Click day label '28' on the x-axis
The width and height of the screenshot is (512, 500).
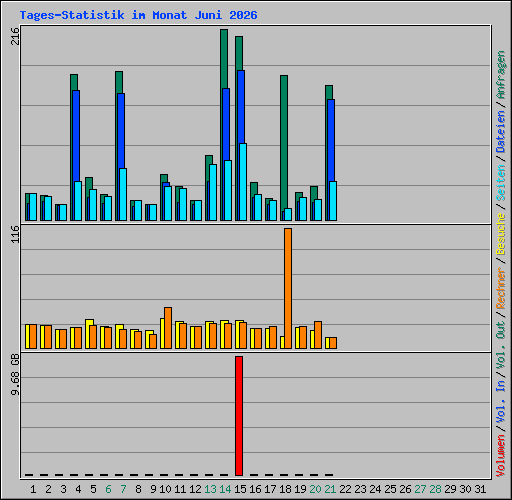(435, 489)
